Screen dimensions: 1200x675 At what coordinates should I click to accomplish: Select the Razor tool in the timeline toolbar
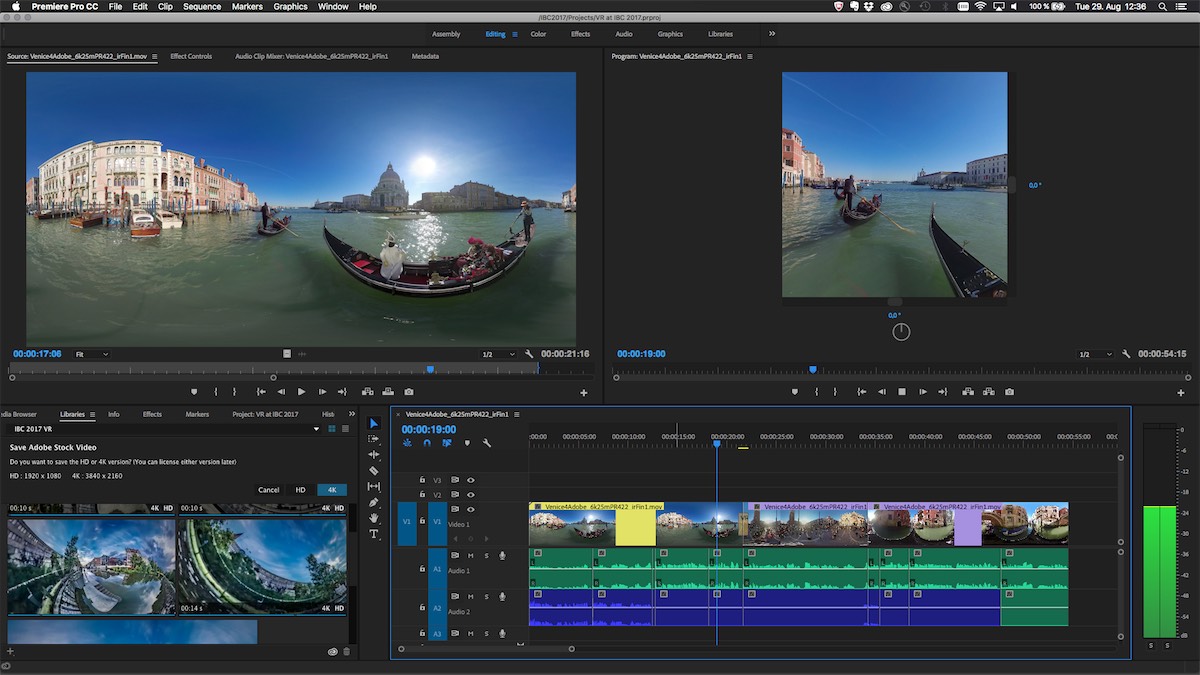pyautogui.click(x=375, y=470)
